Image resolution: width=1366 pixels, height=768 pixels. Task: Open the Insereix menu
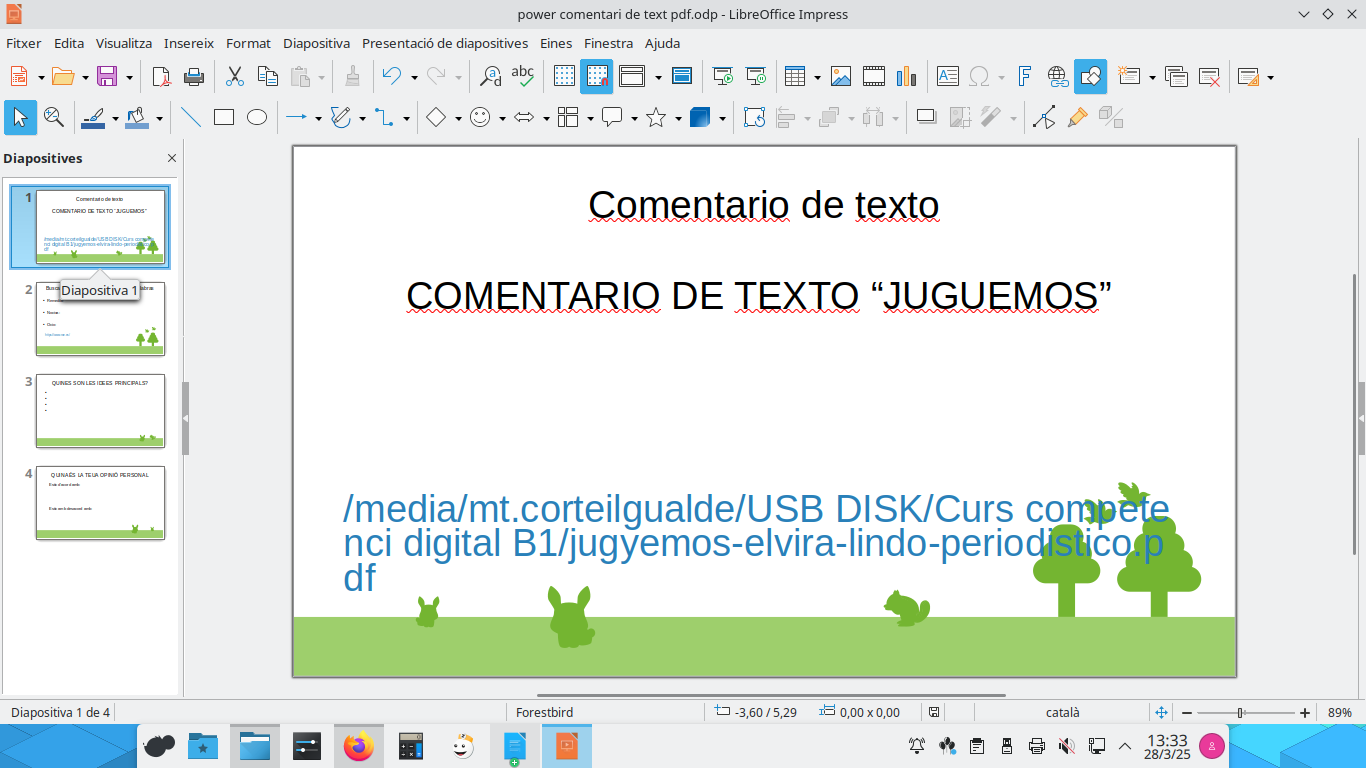[189, 43]
